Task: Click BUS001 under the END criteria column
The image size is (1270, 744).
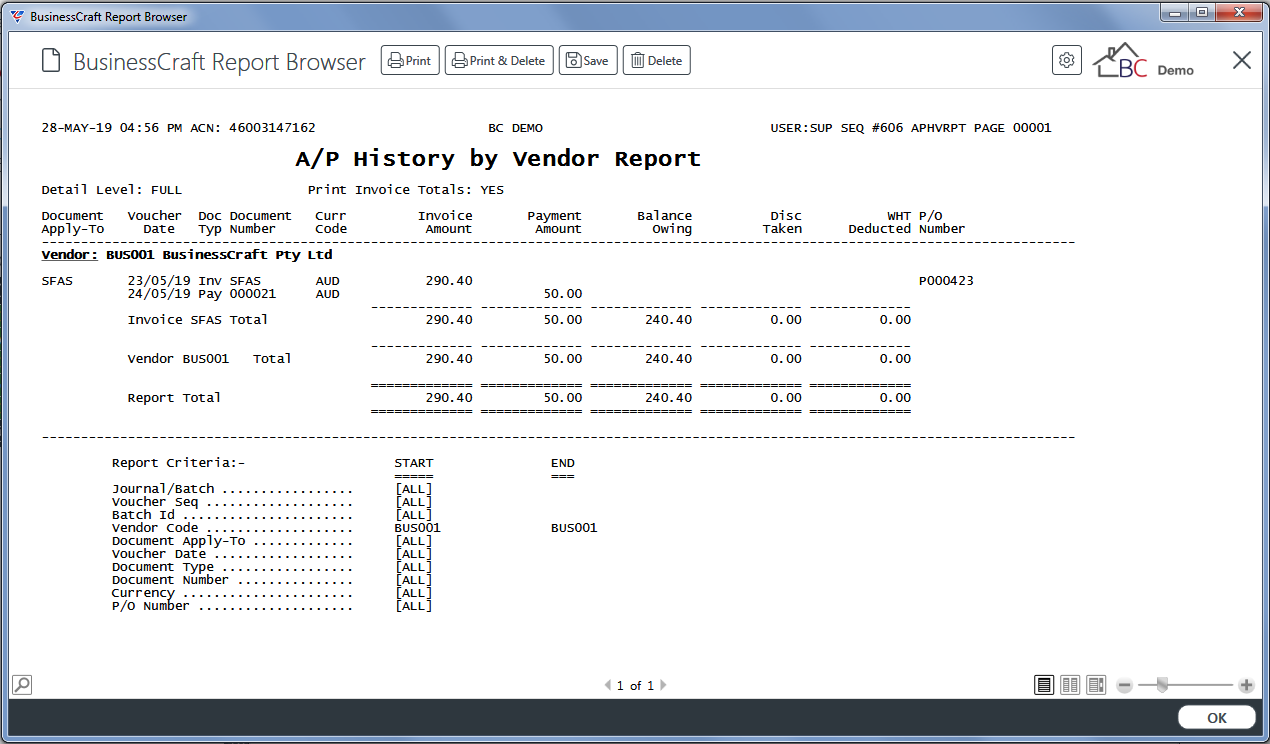Action: pos(574,528)
